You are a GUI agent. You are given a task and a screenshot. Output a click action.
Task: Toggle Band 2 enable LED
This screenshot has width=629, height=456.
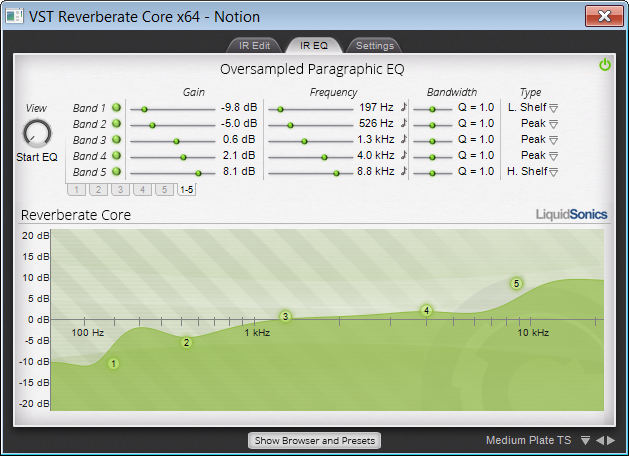pos(116,124)
